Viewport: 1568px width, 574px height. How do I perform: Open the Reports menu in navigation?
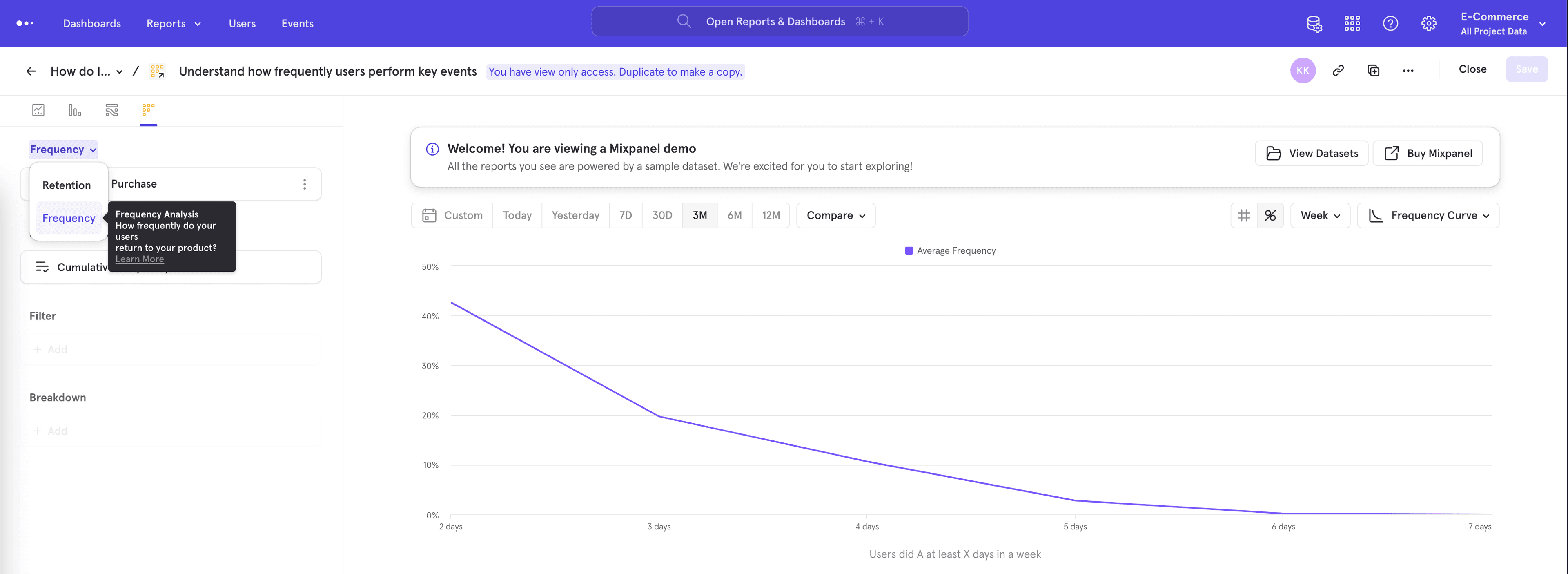coord(174,24)
